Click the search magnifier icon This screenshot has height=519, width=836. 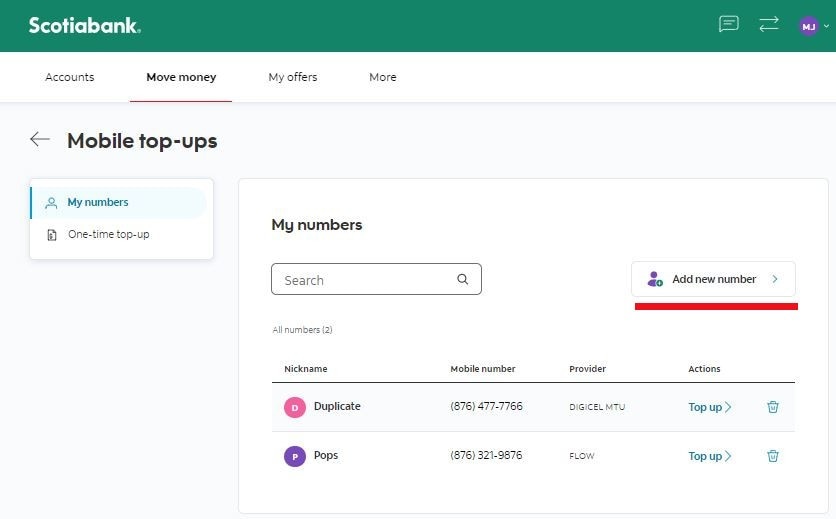tap(463, 280)
